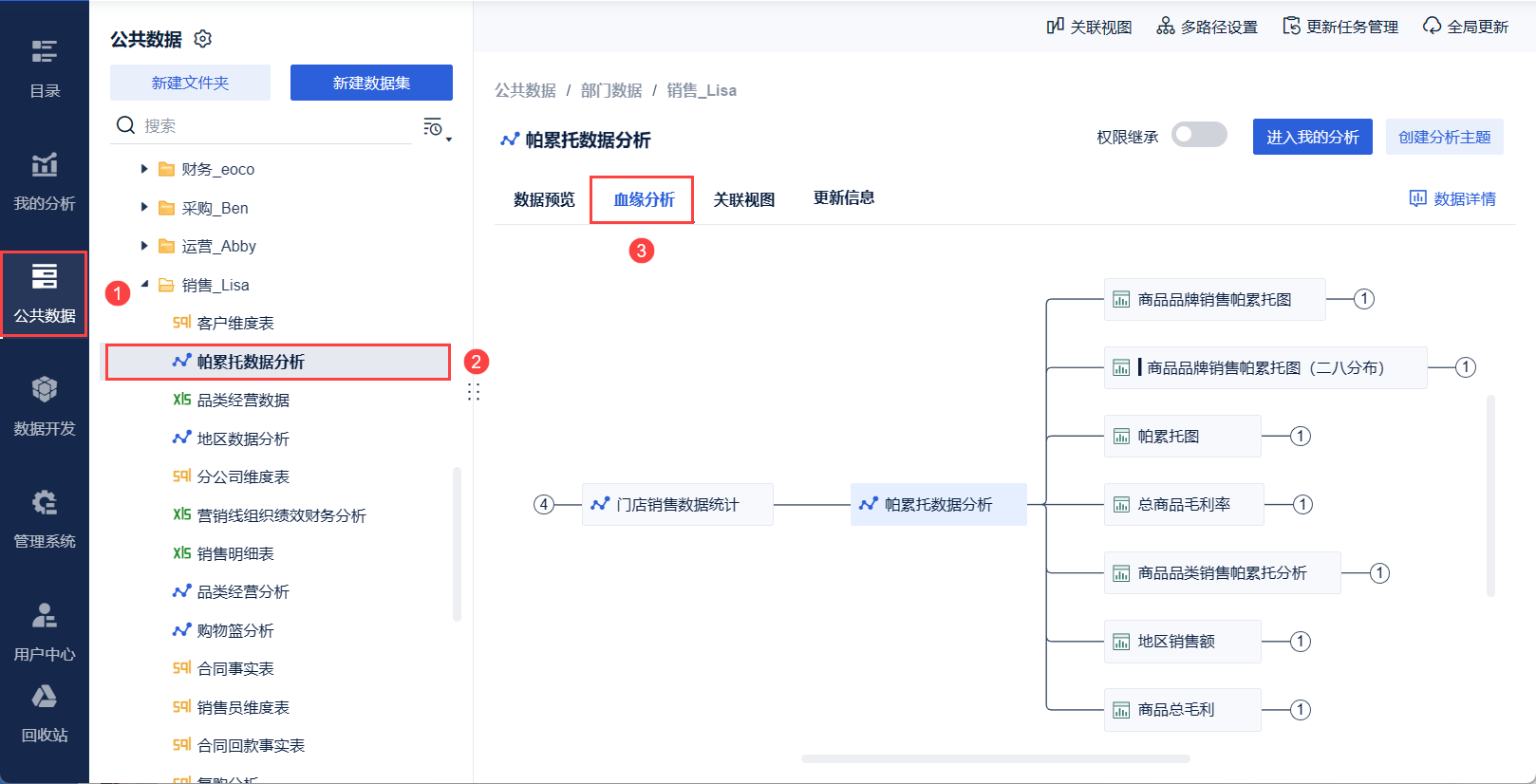The image size is (1536, 784).
Task: Open the filter dropdown next to search
Action: (x=436, y=127)
